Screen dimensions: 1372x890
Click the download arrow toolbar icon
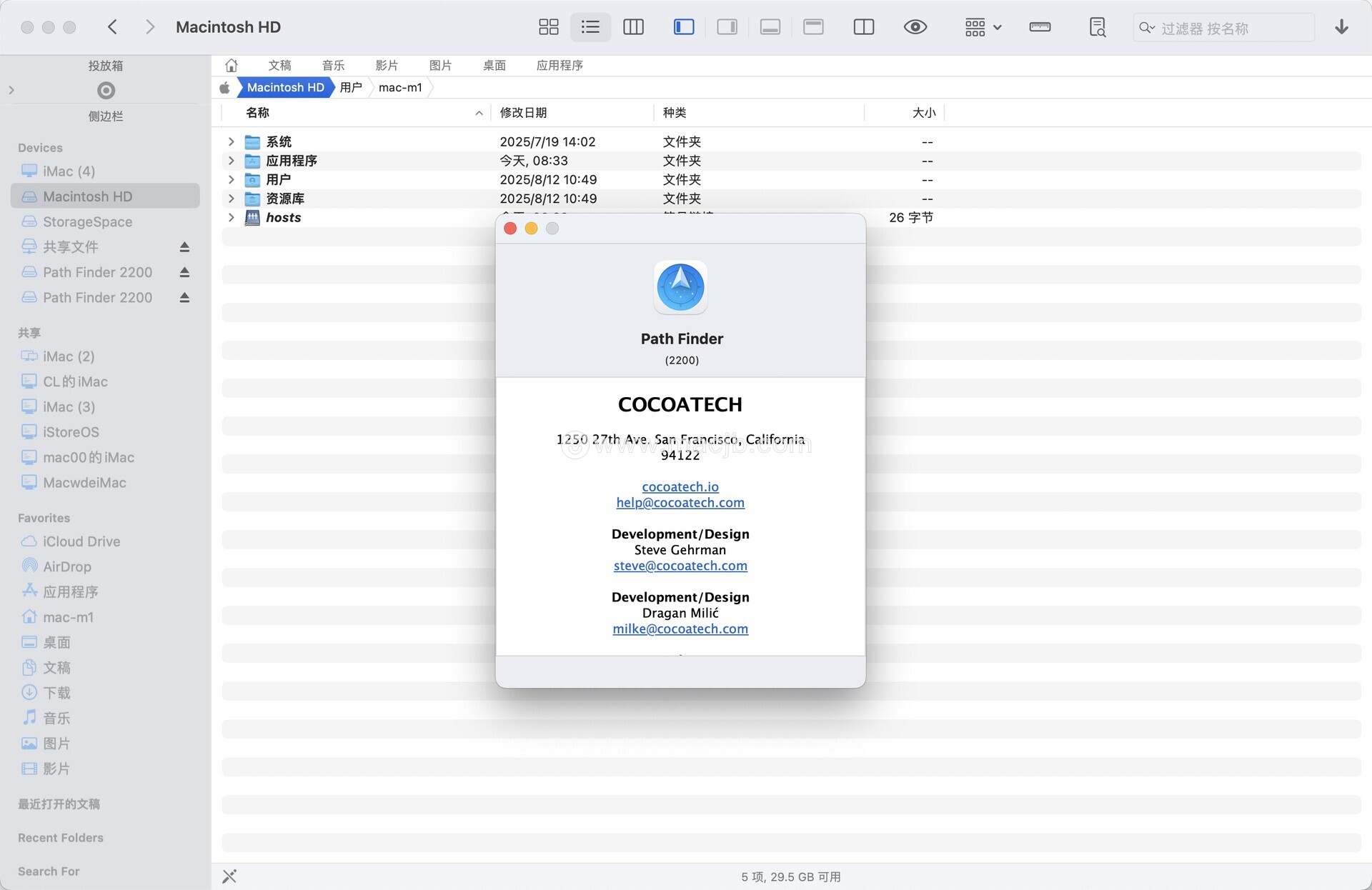tap(1341, 27)
